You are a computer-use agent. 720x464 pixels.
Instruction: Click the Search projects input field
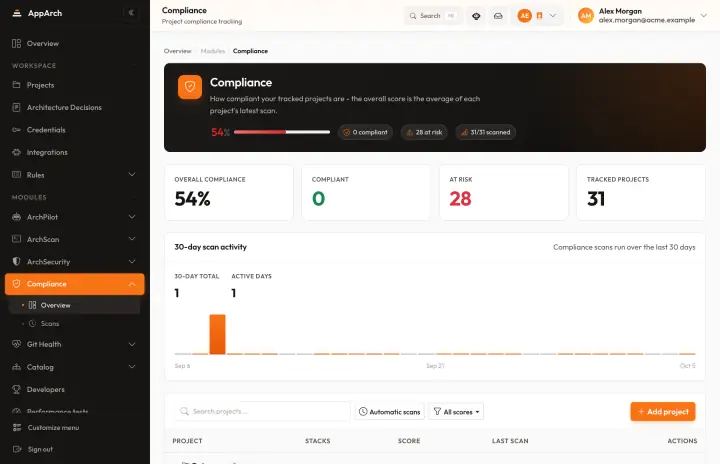point(263,411)
